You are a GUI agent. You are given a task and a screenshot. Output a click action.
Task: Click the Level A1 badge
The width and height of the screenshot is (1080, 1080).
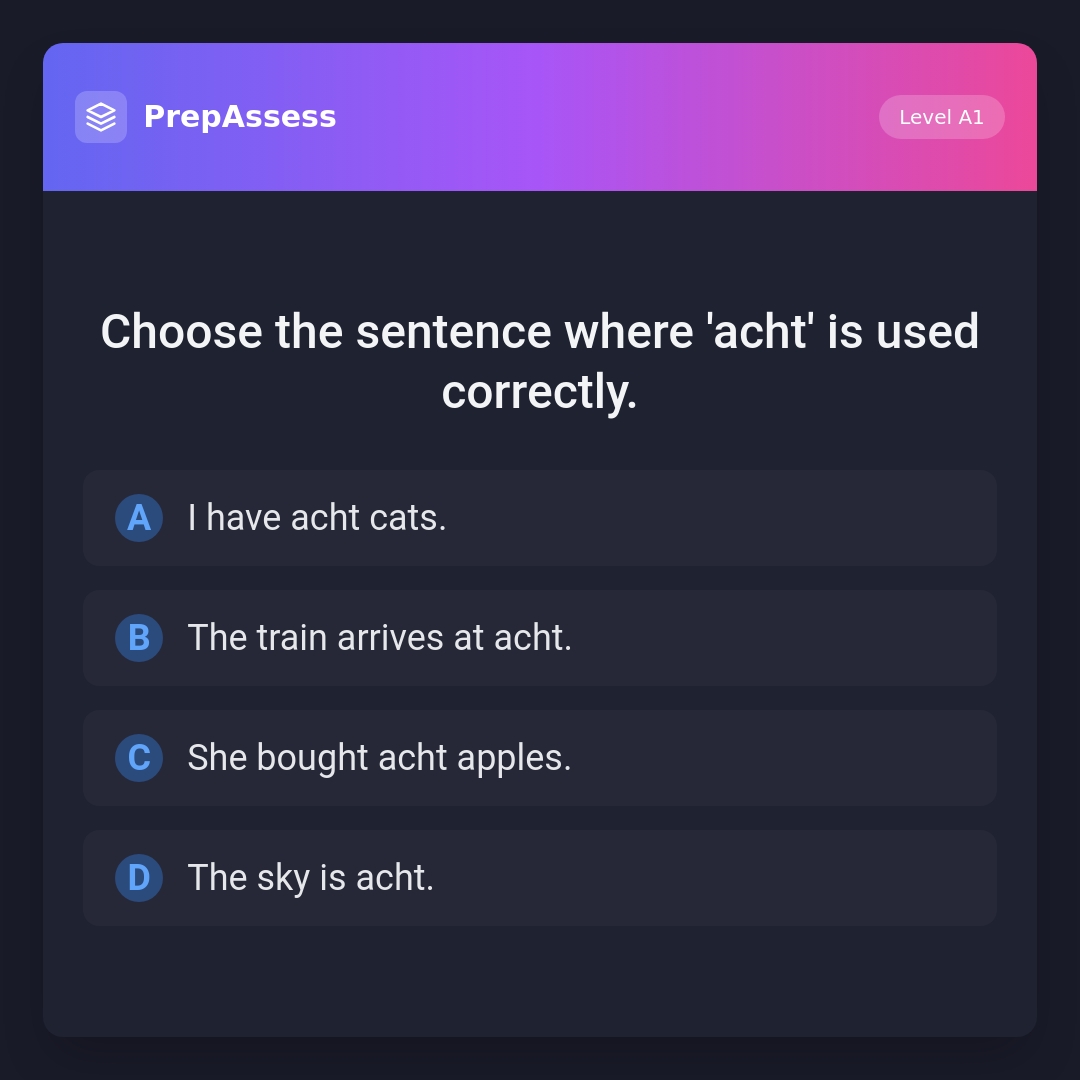(941, 117)
